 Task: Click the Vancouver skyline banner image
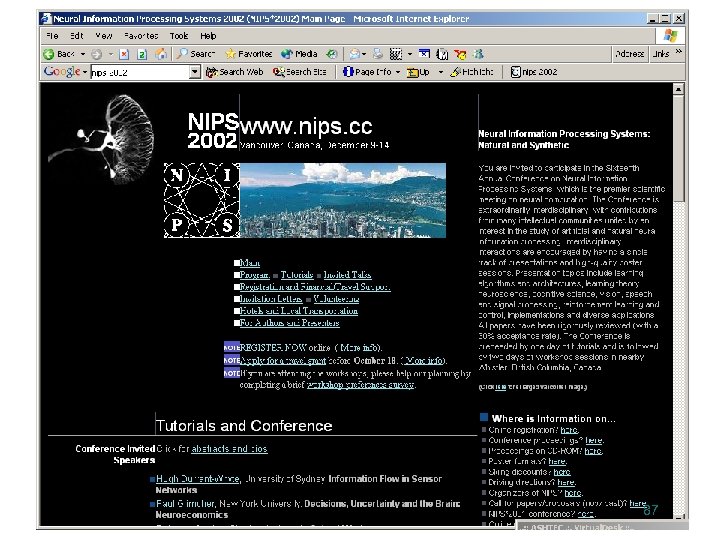(x=343, y=200)
